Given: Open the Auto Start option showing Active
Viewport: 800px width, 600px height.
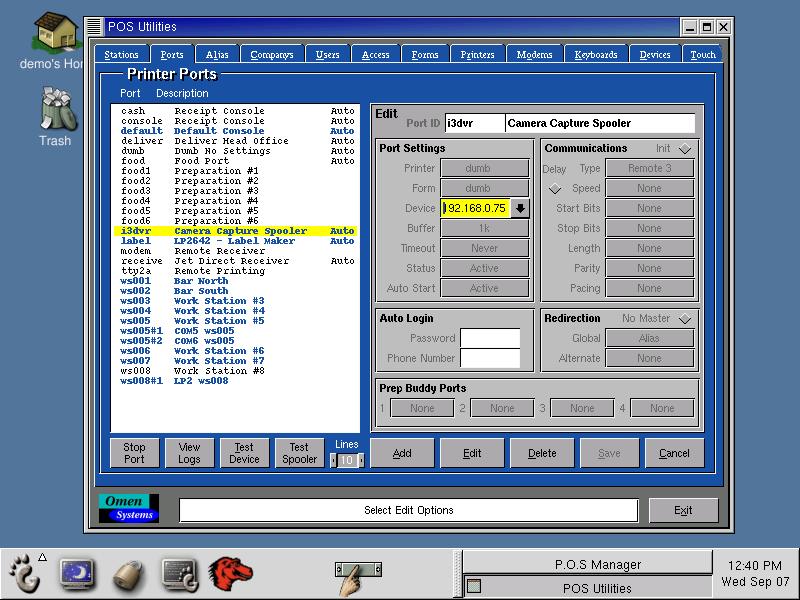Looking at the screenshot, I should [485, 288].
